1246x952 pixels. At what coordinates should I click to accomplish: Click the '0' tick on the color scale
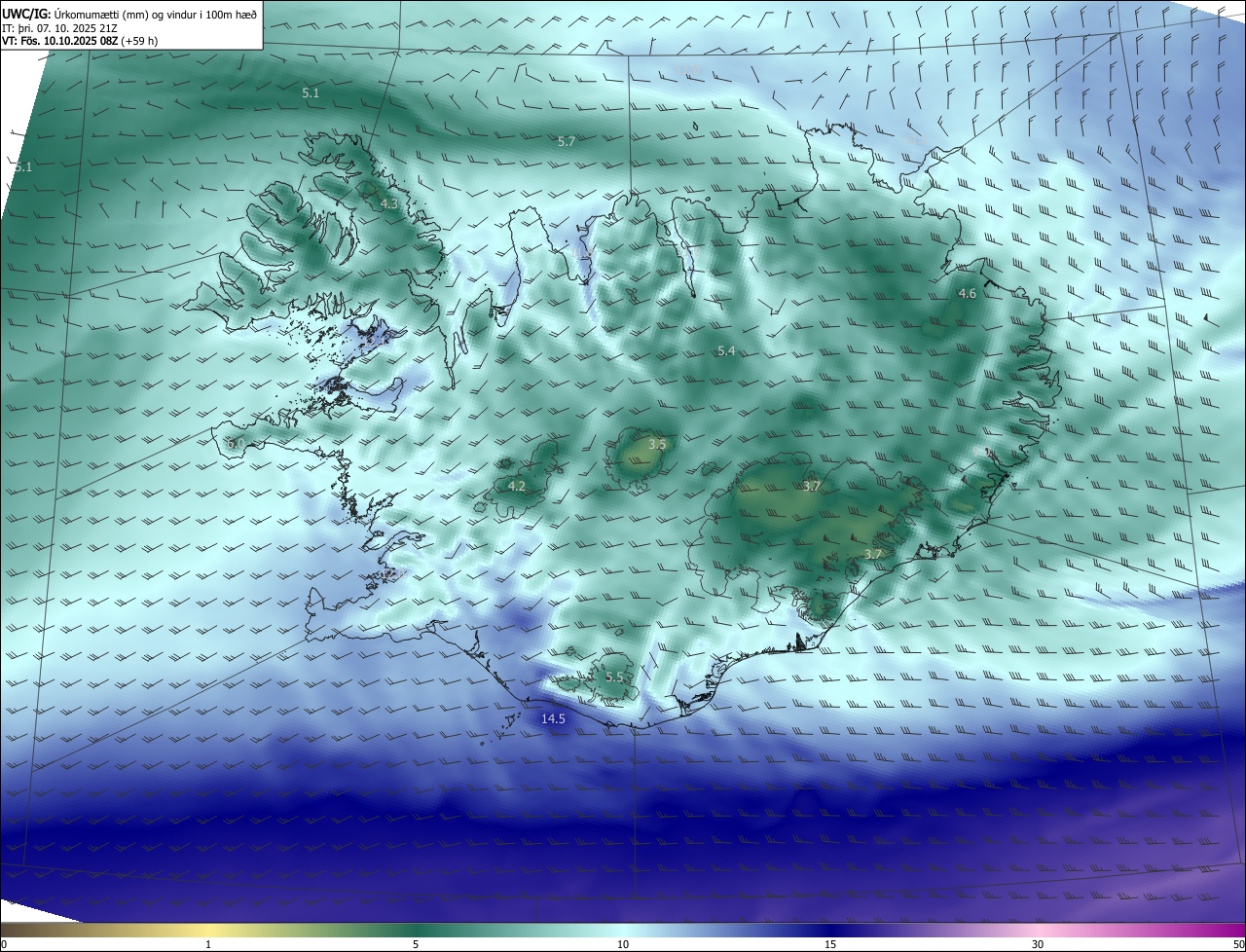point(4,944)
